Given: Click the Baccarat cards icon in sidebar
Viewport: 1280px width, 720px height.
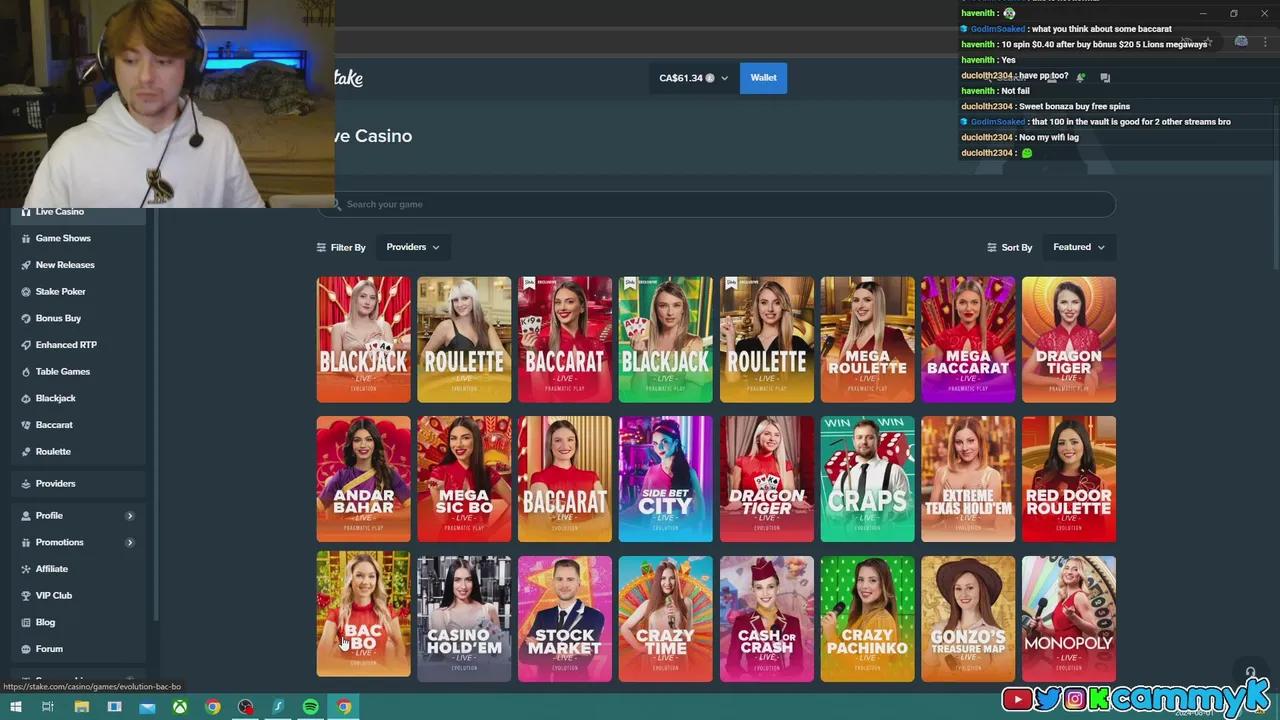Looking at the screenshot, I should 26,425.
